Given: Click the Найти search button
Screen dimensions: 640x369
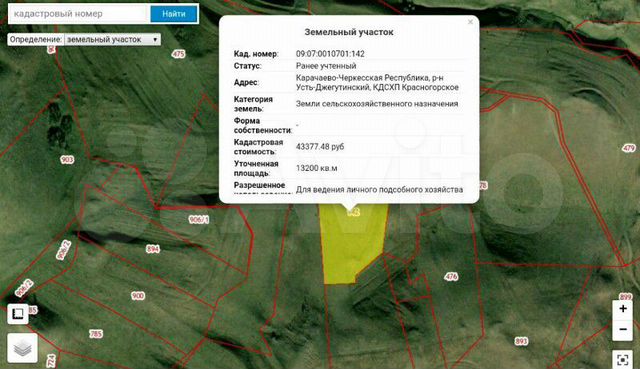Looking at the screenshot, I should 174,14.
